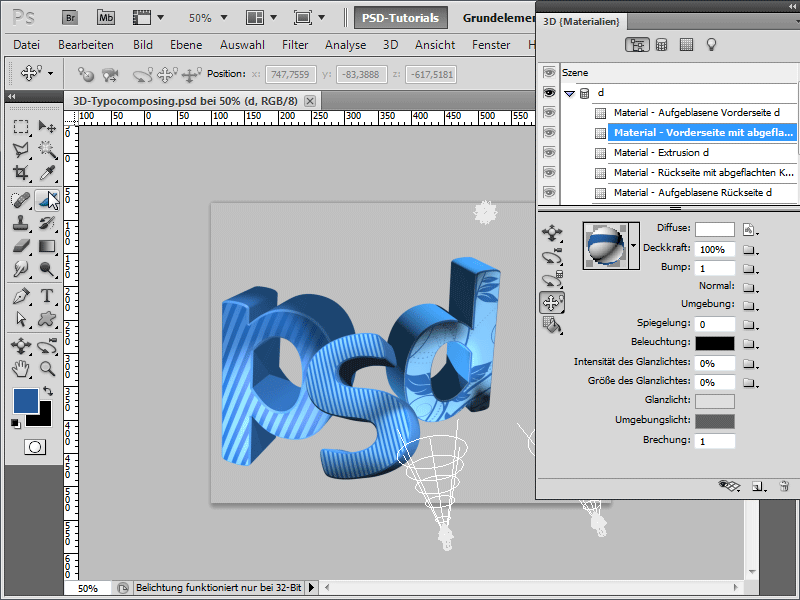Open the Filter menu
This screenshot has width=800, height=600.
point(295,45)
